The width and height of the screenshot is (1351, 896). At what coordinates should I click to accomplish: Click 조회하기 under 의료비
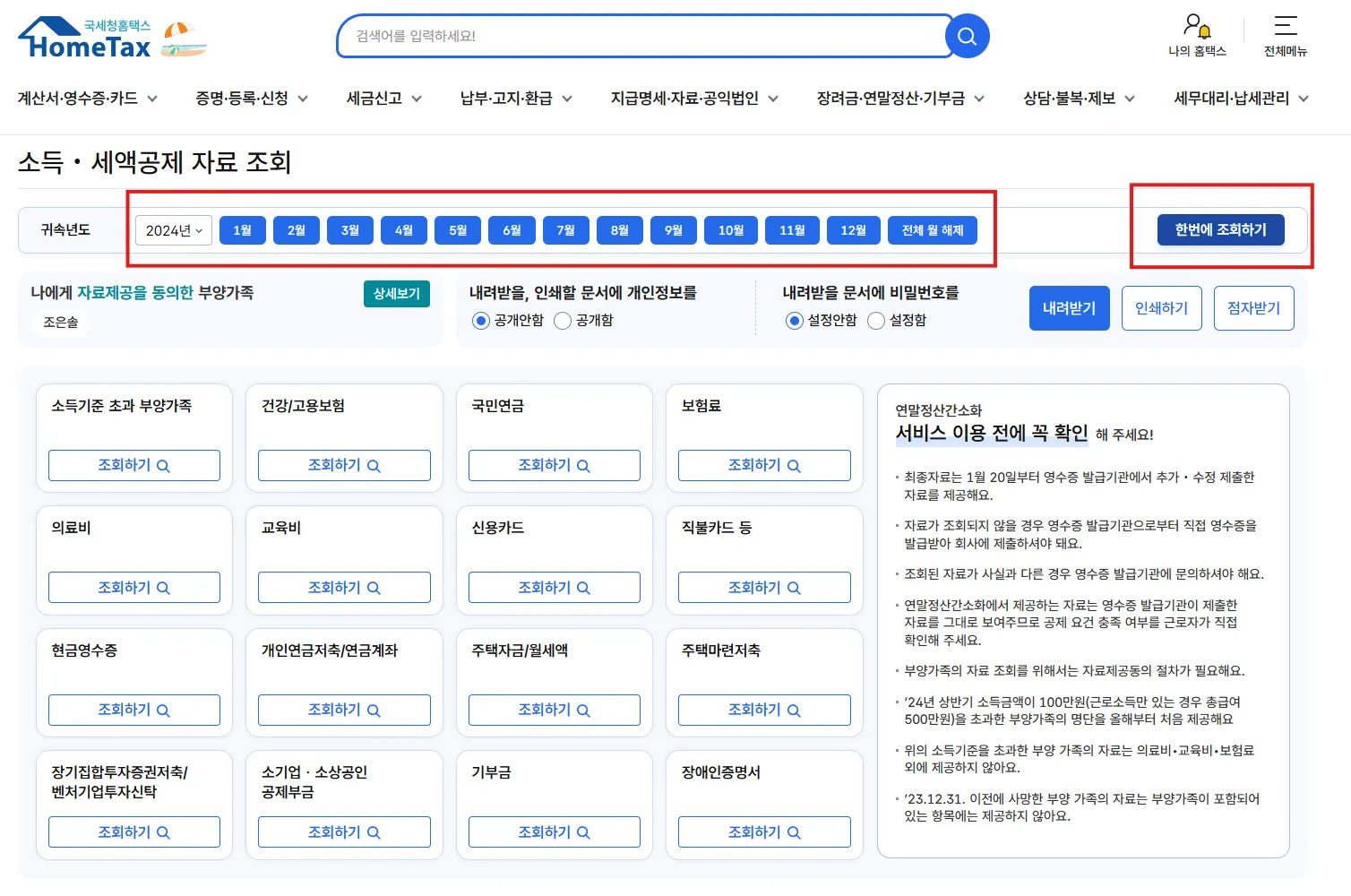click(x=134, y=588)
